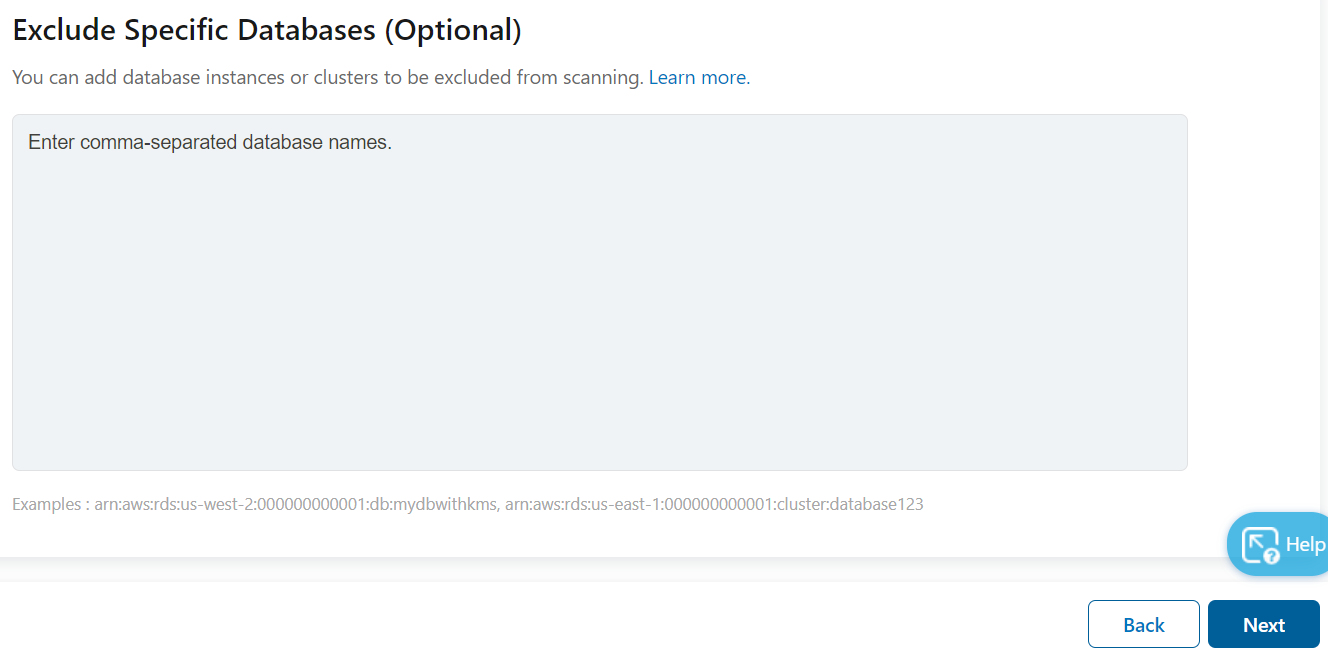Click Next to continue the wizard

[1263, 623]
